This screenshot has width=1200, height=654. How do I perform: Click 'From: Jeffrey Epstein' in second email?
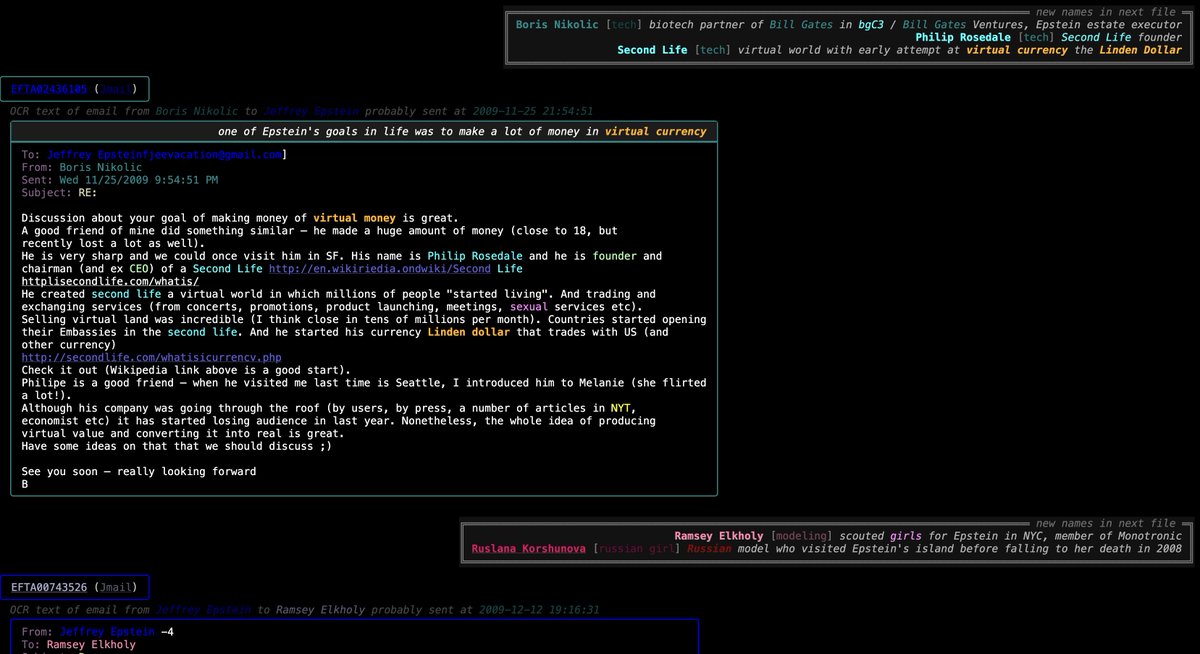[87, 631]
